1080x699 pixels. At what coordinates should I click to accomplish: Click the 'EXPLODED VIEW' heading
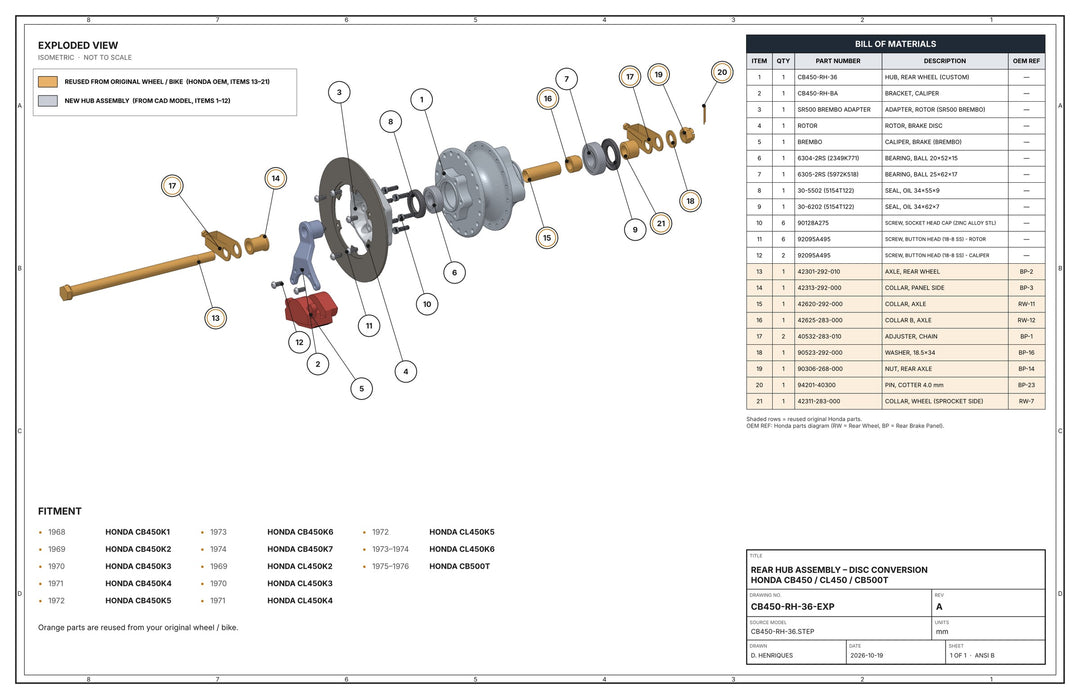tap(78, 45)
